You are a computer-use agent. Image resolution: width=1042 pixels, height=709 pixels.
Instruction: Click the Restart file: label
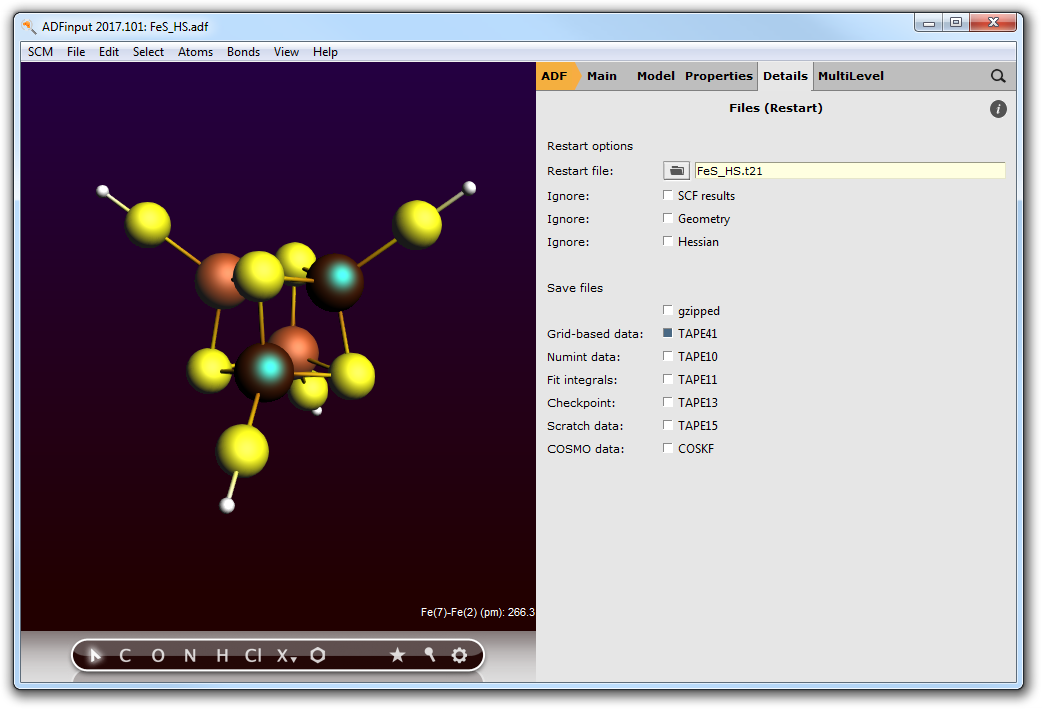click(580, 171)
